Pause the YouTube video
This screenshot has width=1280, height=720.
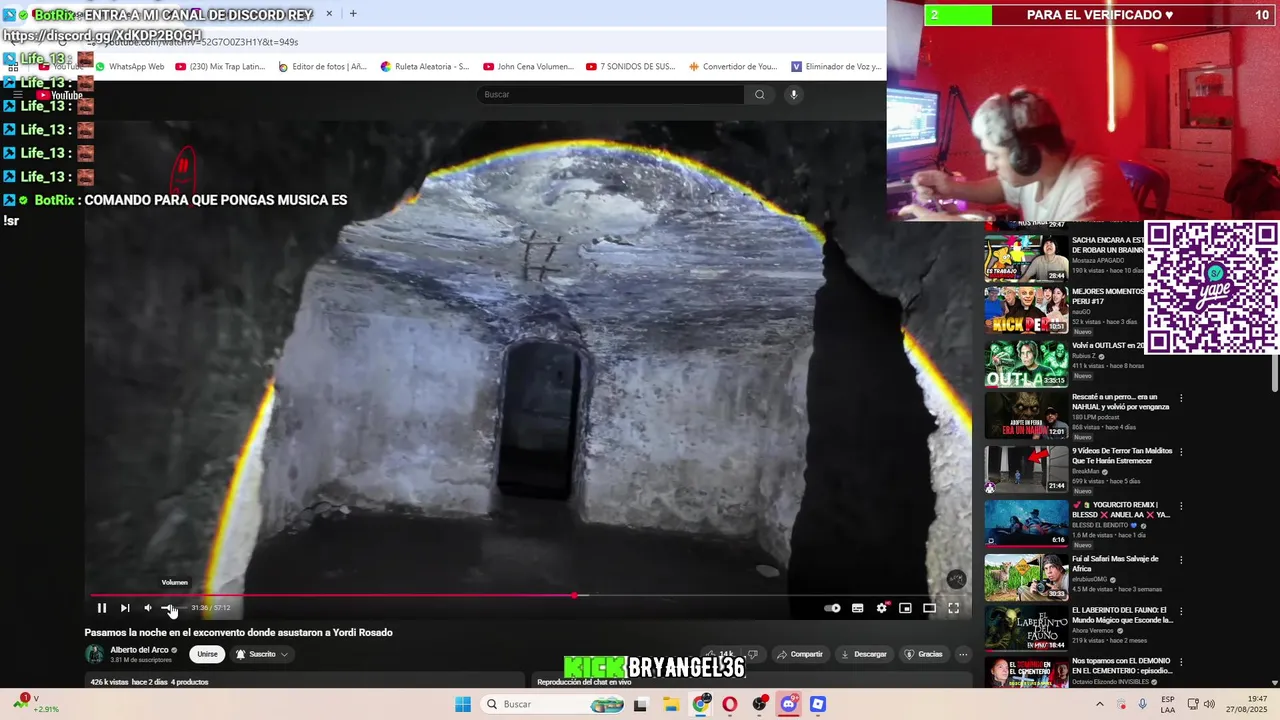click(x=101, y=608)
